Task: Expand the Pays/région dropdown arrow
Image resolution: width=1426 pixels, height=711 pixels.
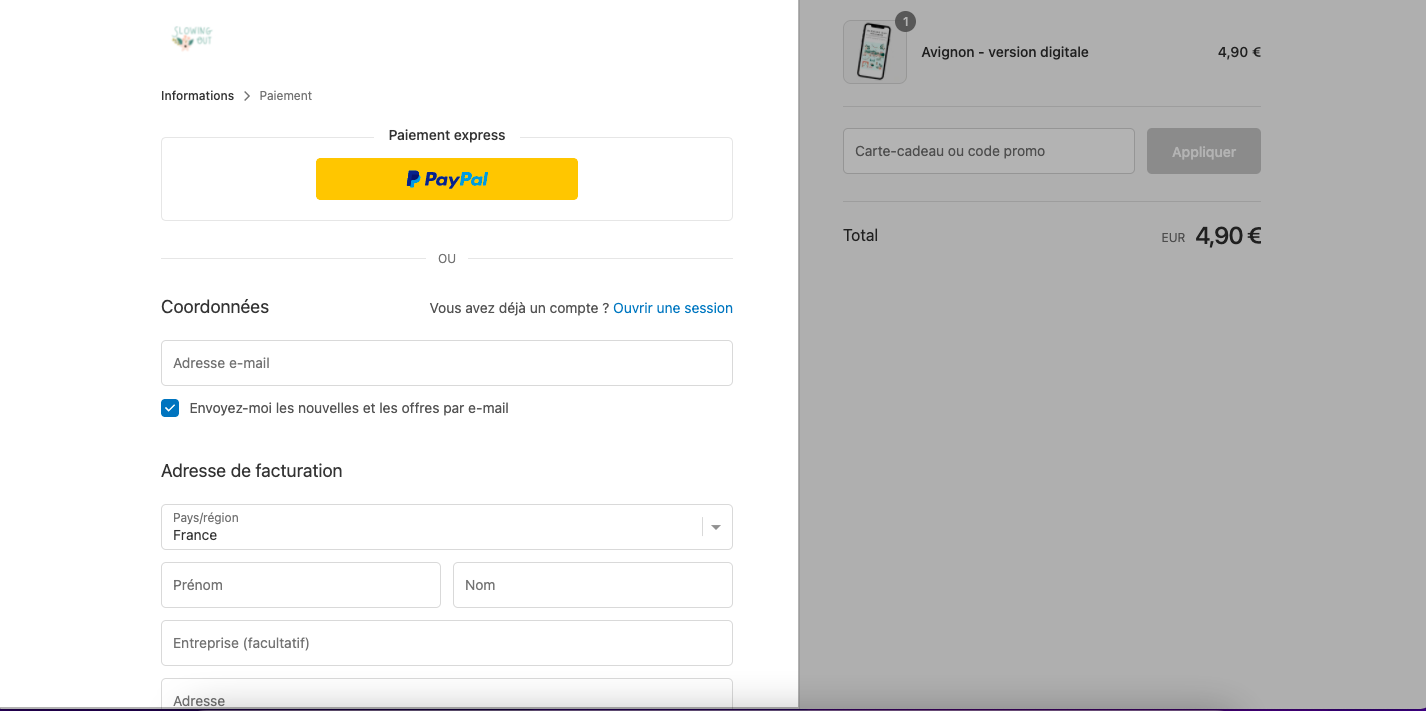Action: click(x=716, y=527)
